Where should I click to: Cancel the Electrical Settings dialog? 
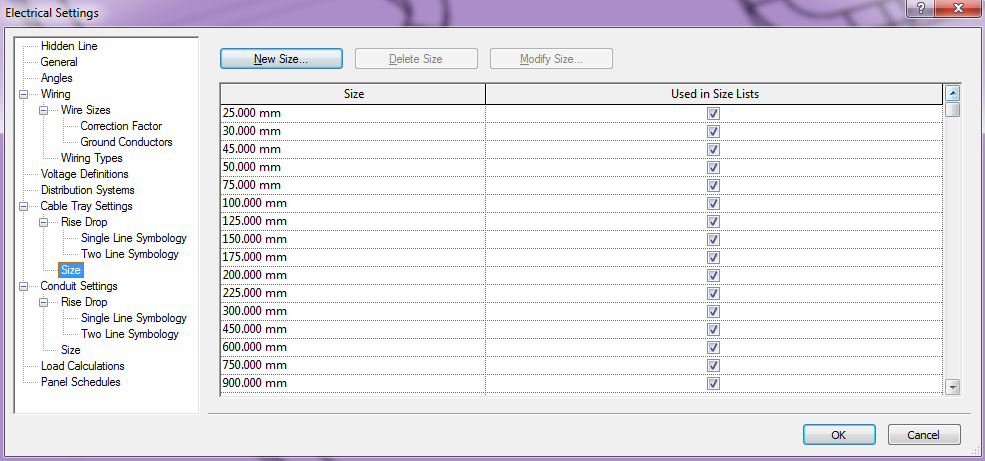pyautogui.click(x=923, y=435)
